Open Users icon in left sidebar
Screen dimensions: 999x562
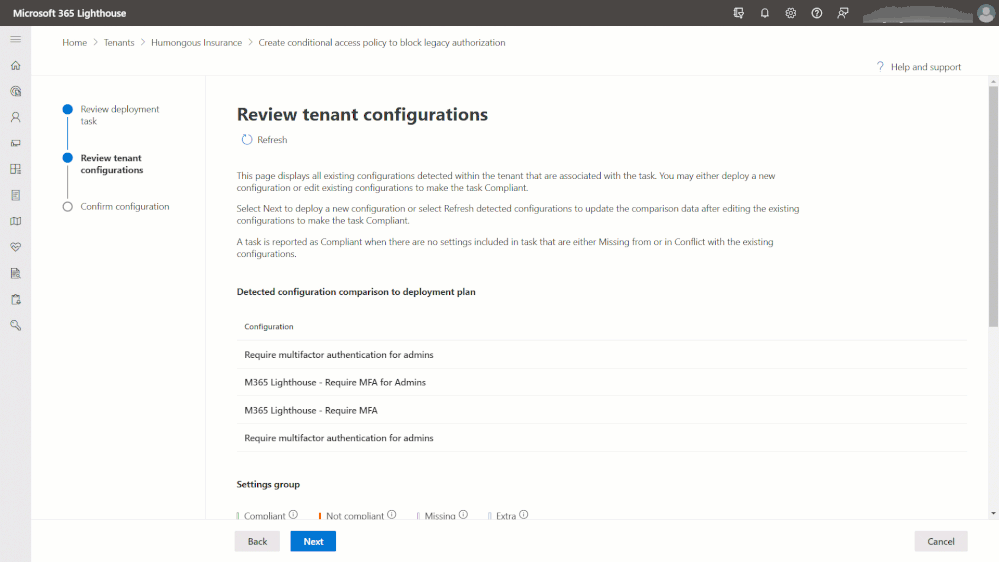pos(15,117)
